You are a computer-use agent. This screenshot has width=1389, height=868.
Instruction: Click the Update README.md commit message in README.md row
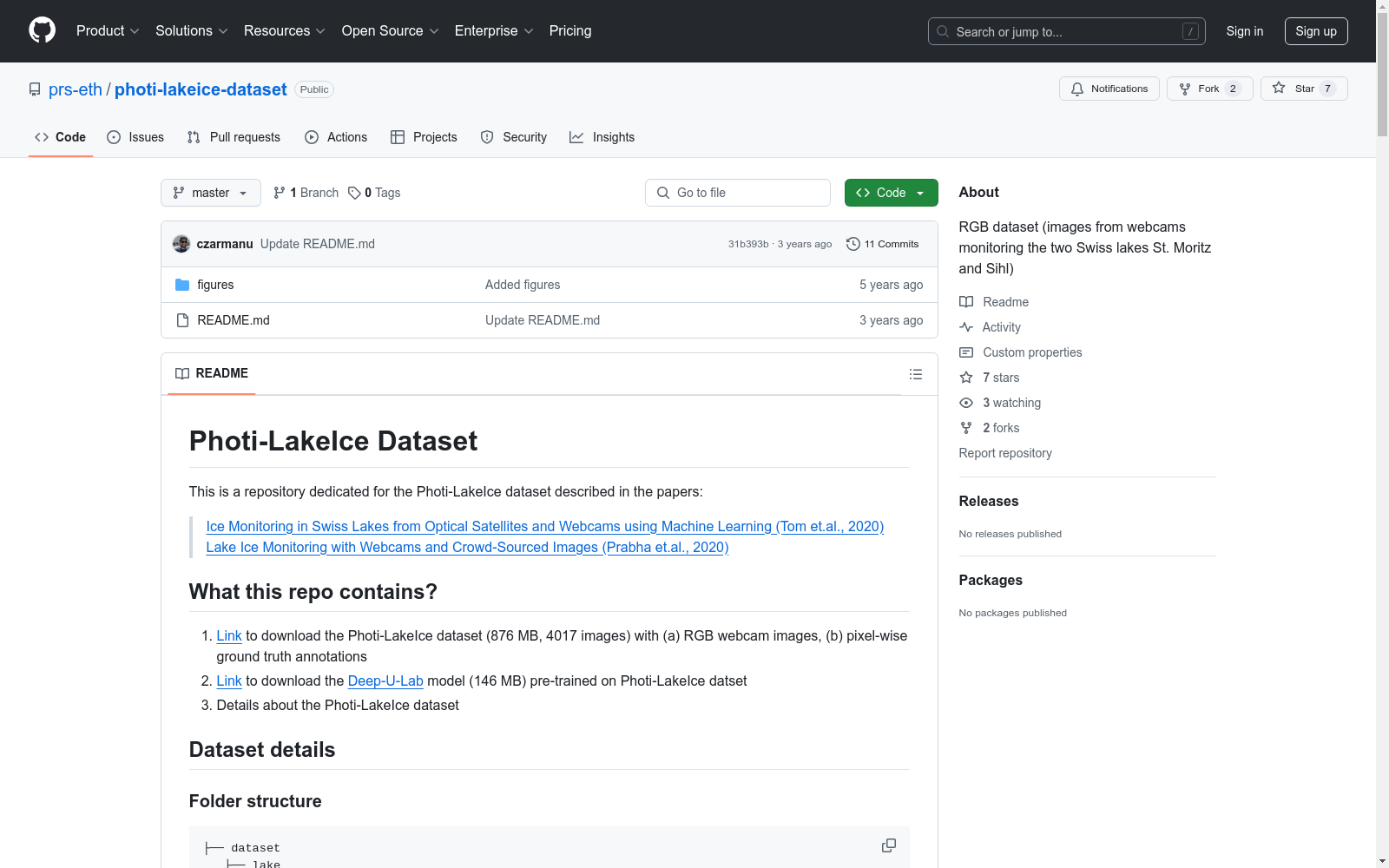tap(543, 320)
